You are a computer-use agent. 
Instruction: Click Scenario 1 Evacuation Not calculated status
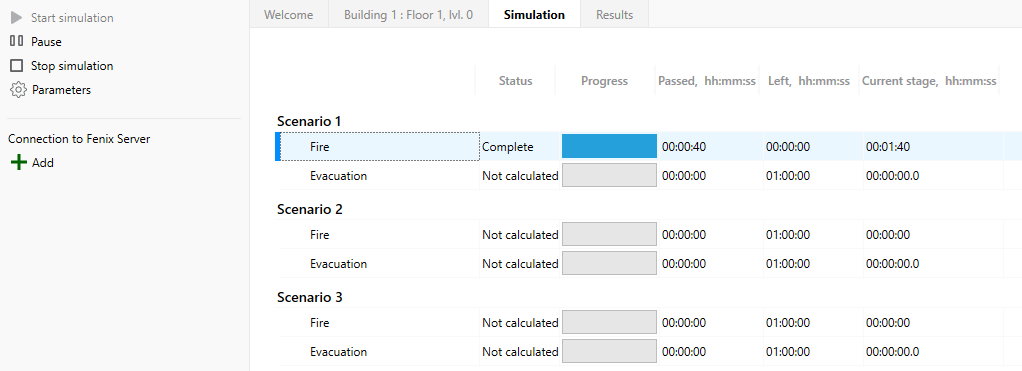tap(520, 176)
